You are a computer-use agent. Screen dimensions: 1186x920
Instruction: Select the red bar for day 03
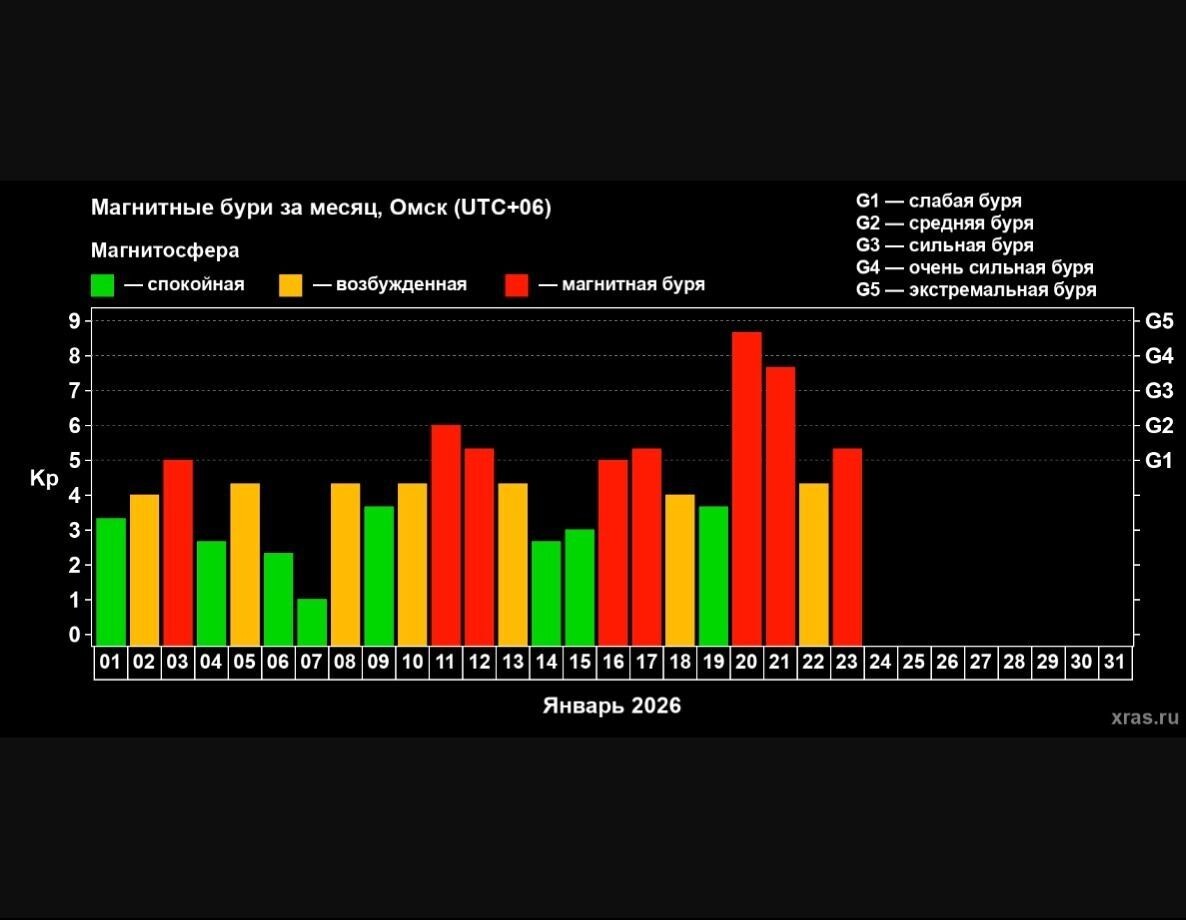[x=178, y=552]
